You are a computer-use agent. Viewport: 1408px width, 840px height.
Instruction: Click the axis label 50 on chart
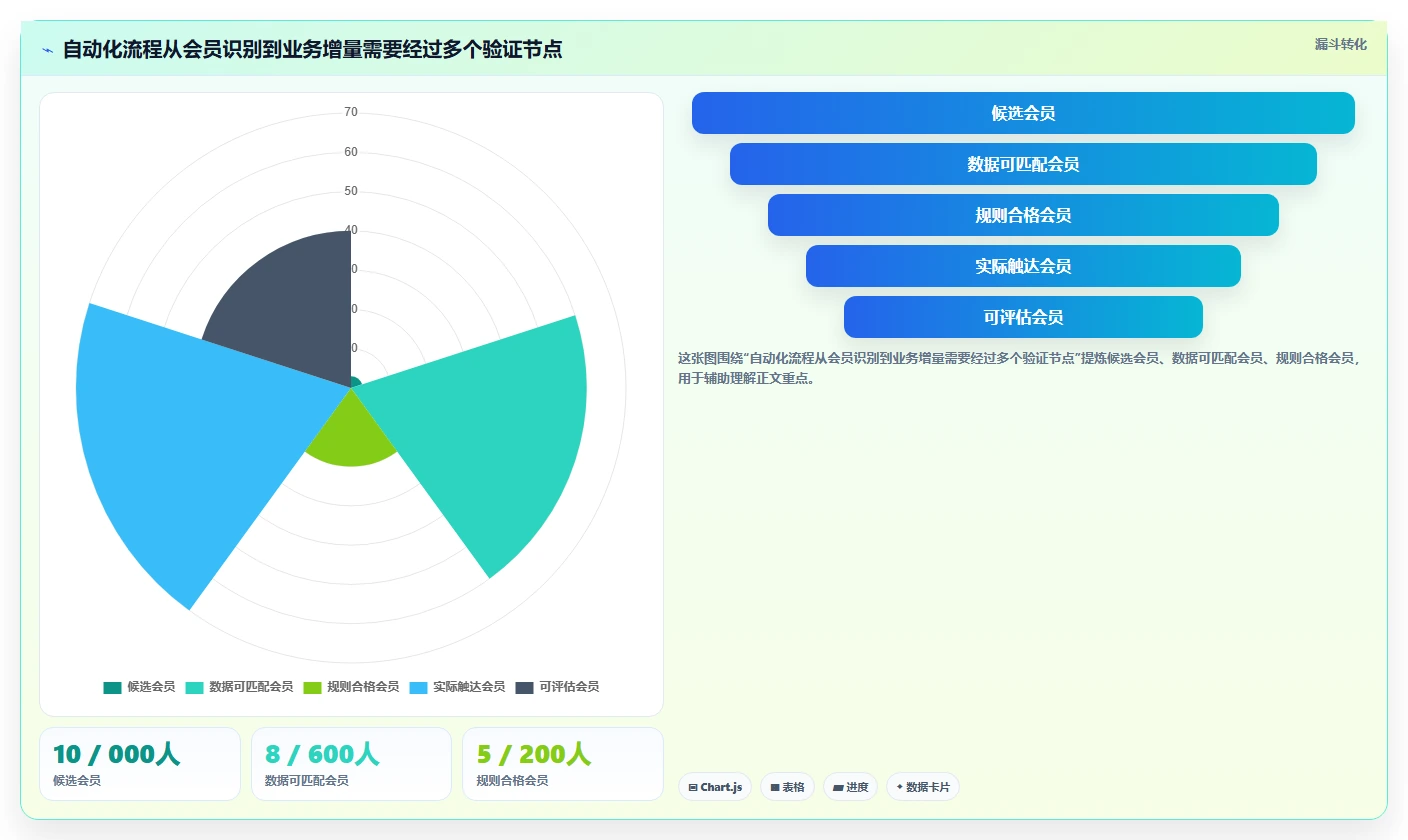(x=351, y=191)
